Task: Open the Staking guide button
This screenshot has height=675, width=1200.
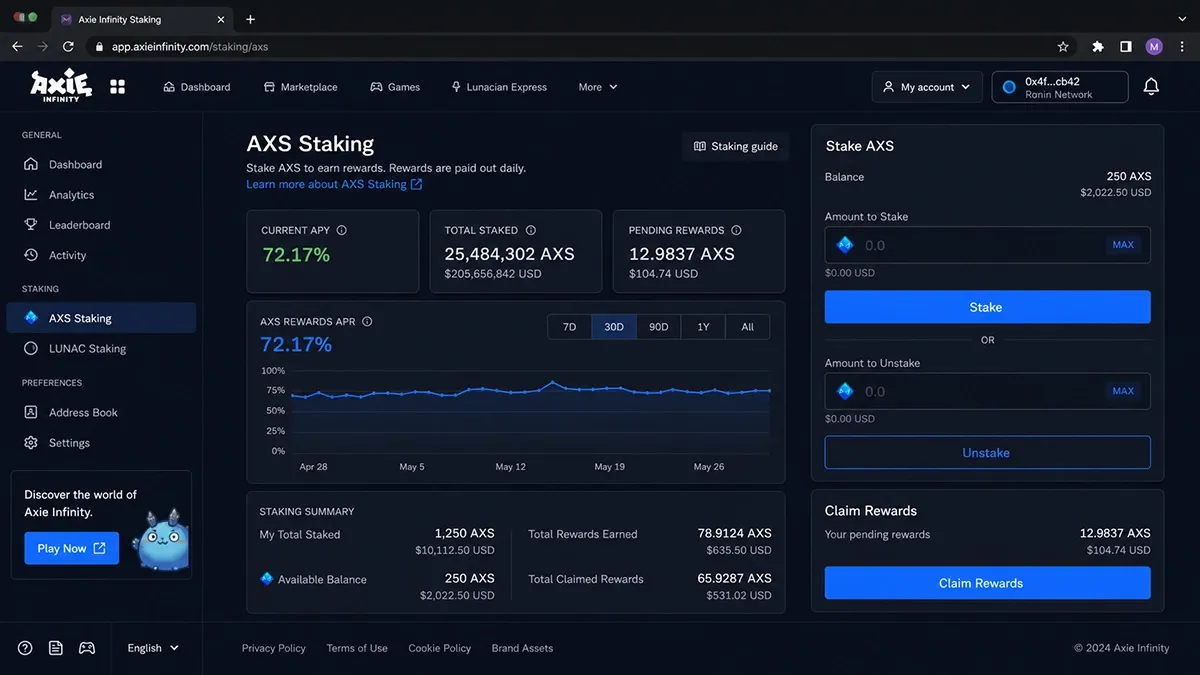Action: coord(736,146)
